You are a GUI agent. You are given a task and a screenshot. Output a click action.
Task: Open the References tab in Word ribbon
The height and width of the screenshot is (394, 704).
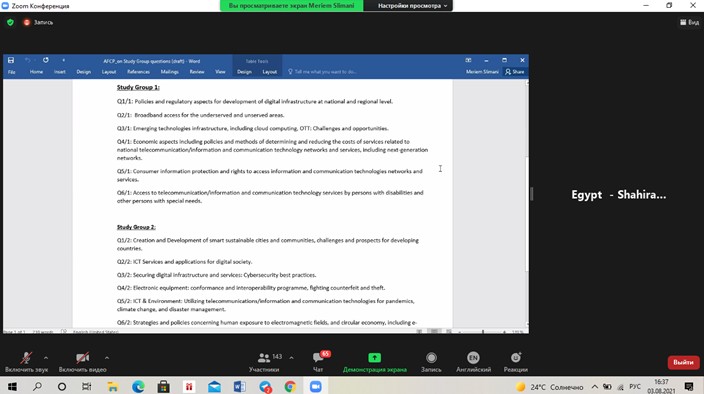coord(138,72)
